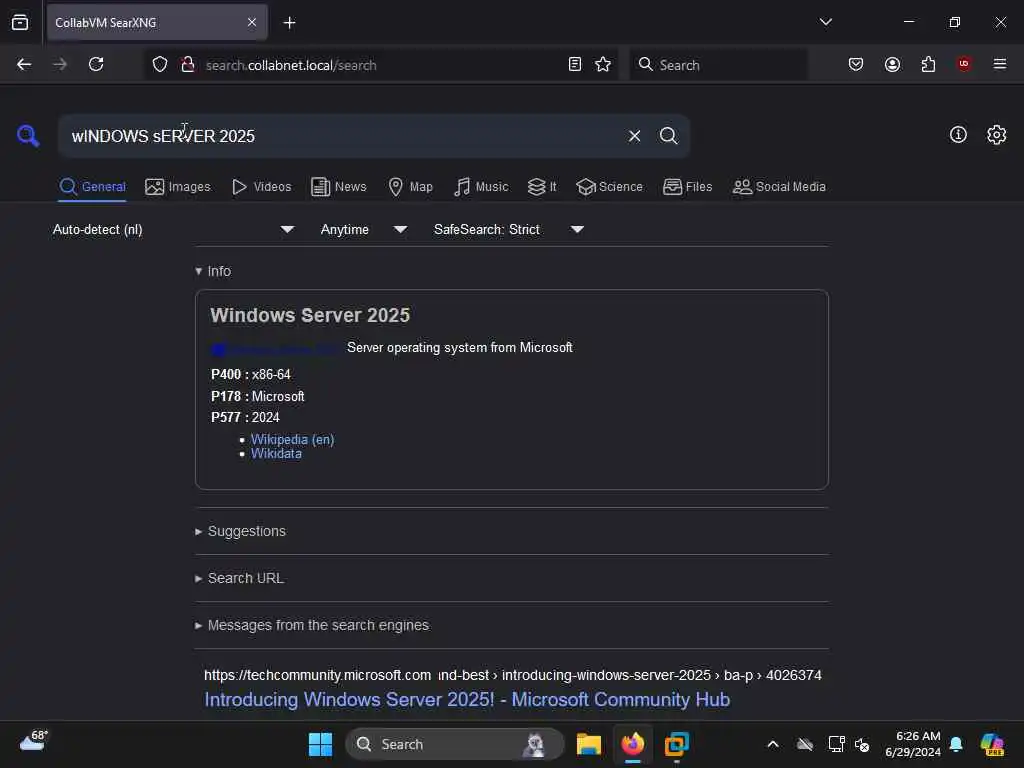1024x768 pixels.
Task: Open the Copilot preview icon
Action: (992, 744)
